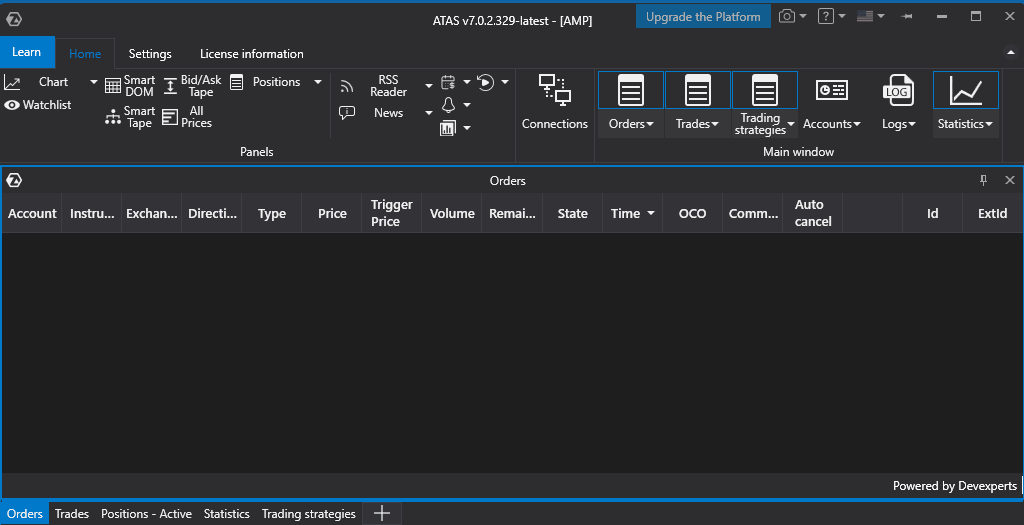The height and width of the screenshot is (525, 1024).
Task: Expand the Positions dropdown arrow
Action: click(x=318, y=82)
